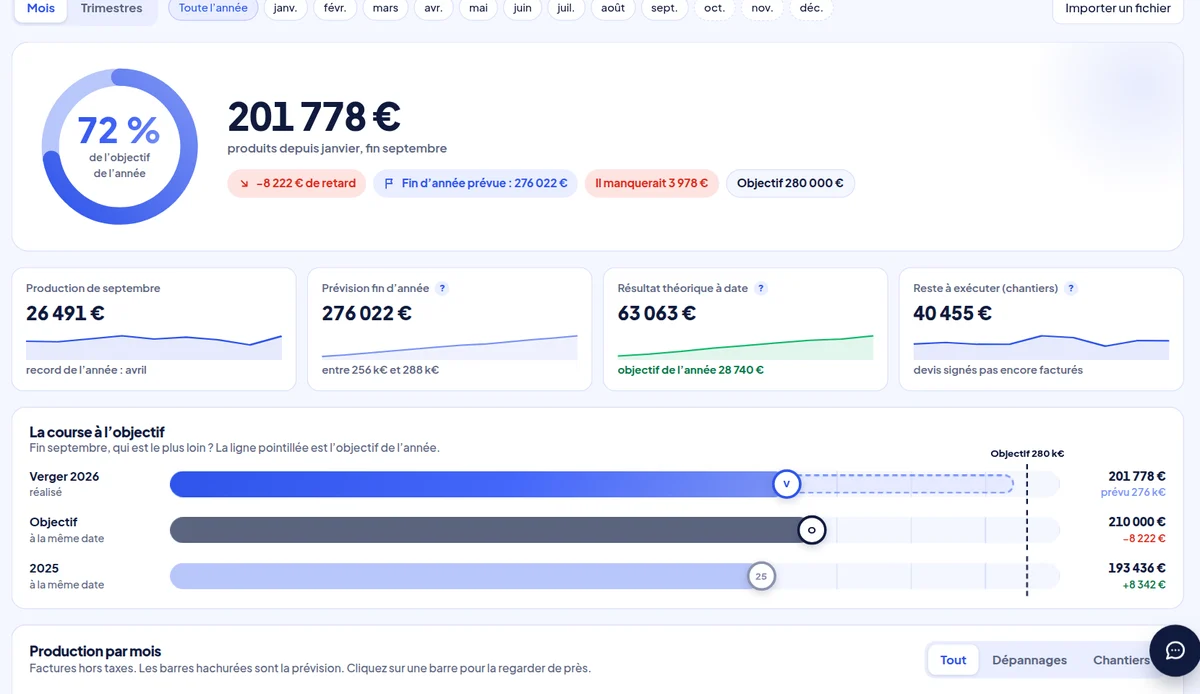Click the V marker on Verger 2026 bar

click(786, 484)
